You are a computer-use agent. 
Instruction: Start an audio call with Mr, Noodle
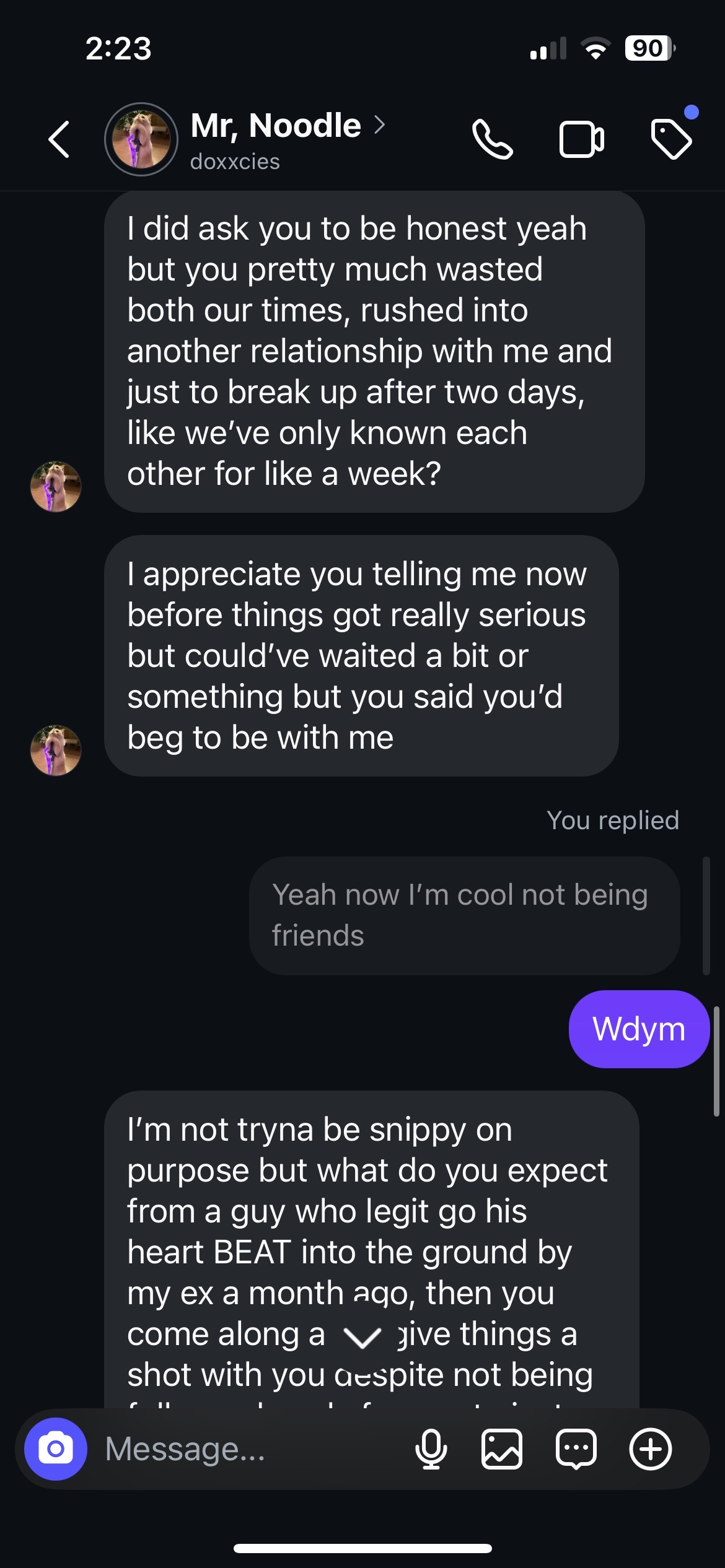[493, 139]
